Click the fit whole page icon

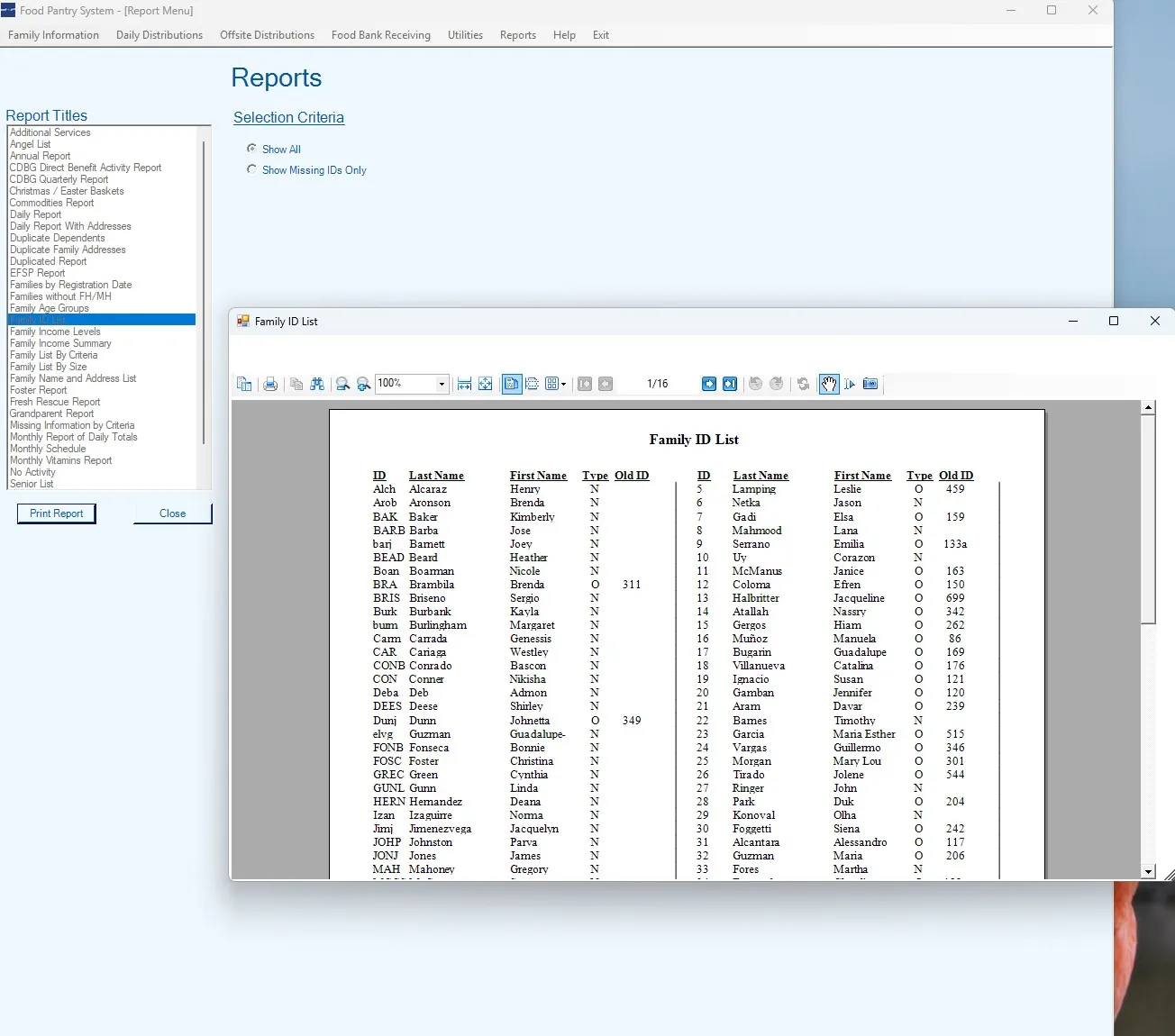(x=486, y=384)
